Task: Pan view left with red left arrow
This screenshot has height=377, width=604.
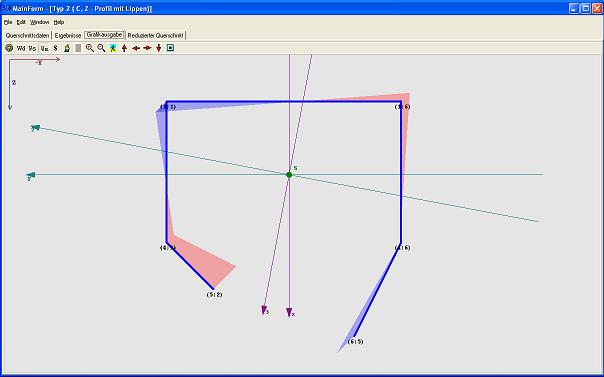Action: coord(136,48)
